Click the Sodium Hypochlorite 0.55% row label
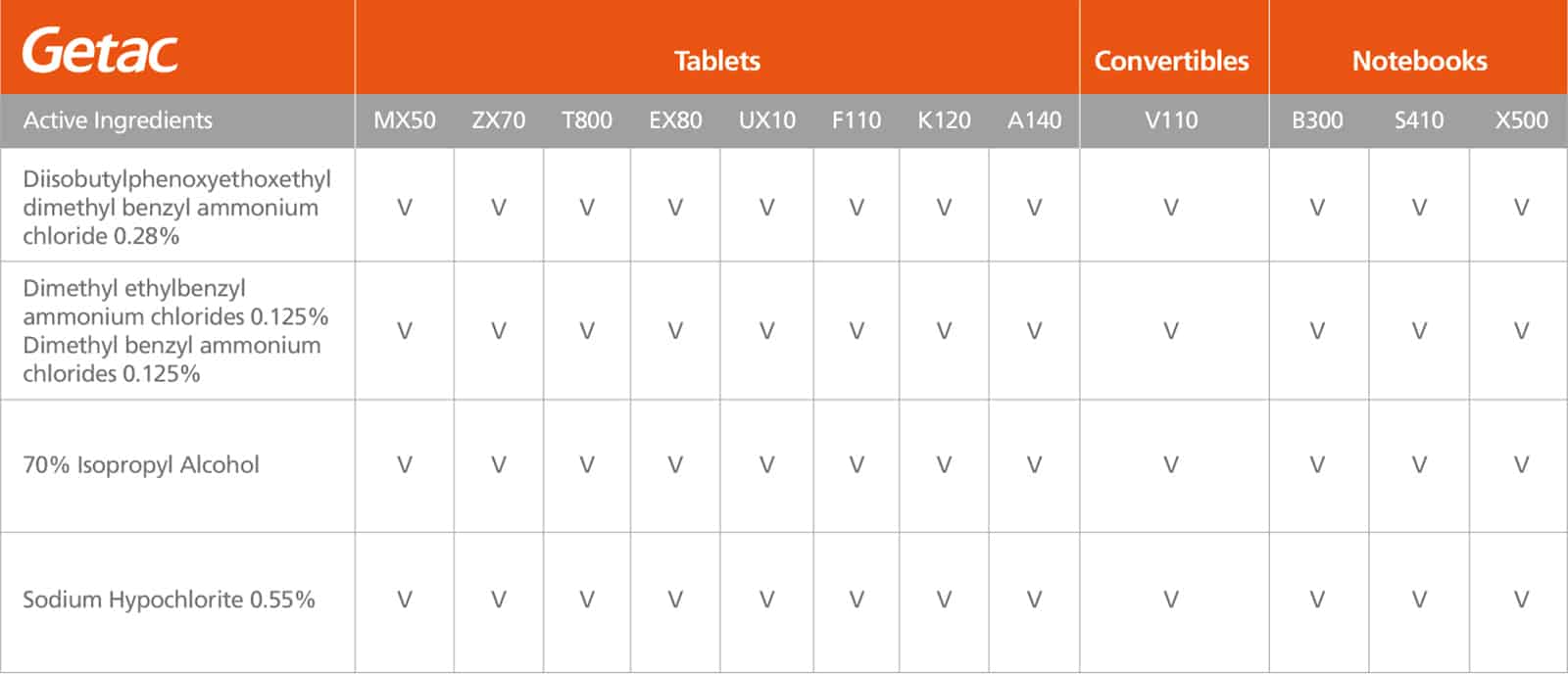The image size is (1568, 674). point(169,600)
